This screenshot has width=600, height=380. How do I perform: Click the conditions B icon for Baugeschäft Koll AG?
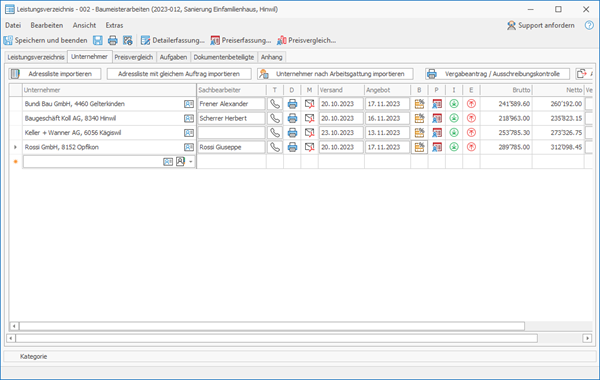pyautogui.click(x=419, y=118)
